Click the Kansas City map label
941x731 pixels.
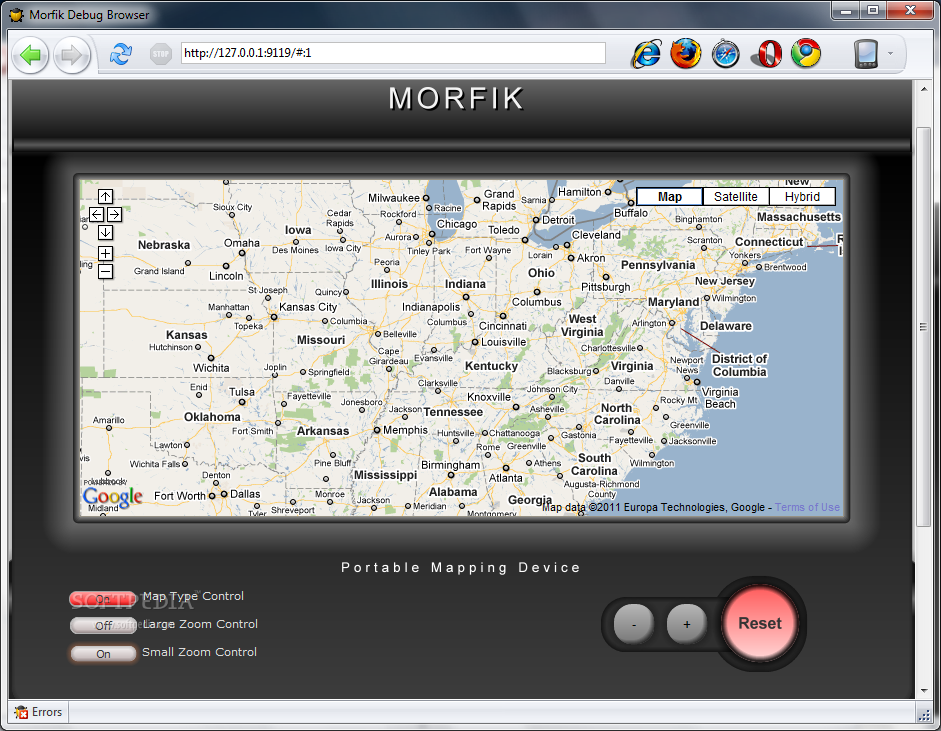308,307
